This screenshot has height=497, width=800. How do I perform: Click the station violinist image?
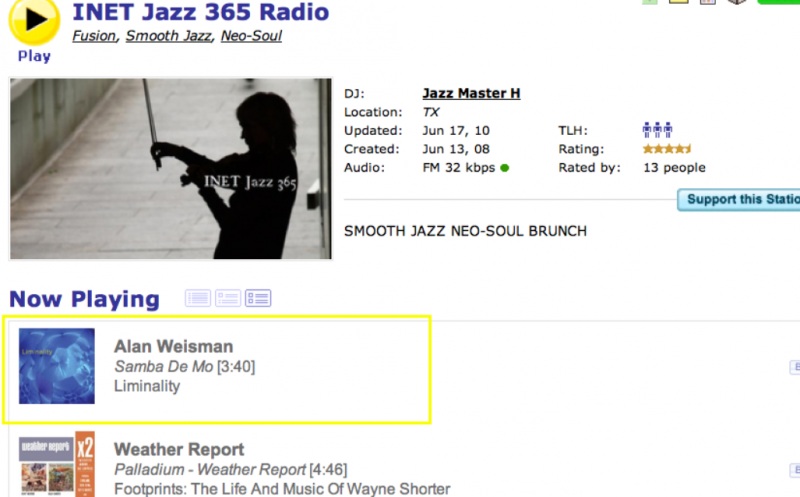pyautogui.click(x=171, y=169)
